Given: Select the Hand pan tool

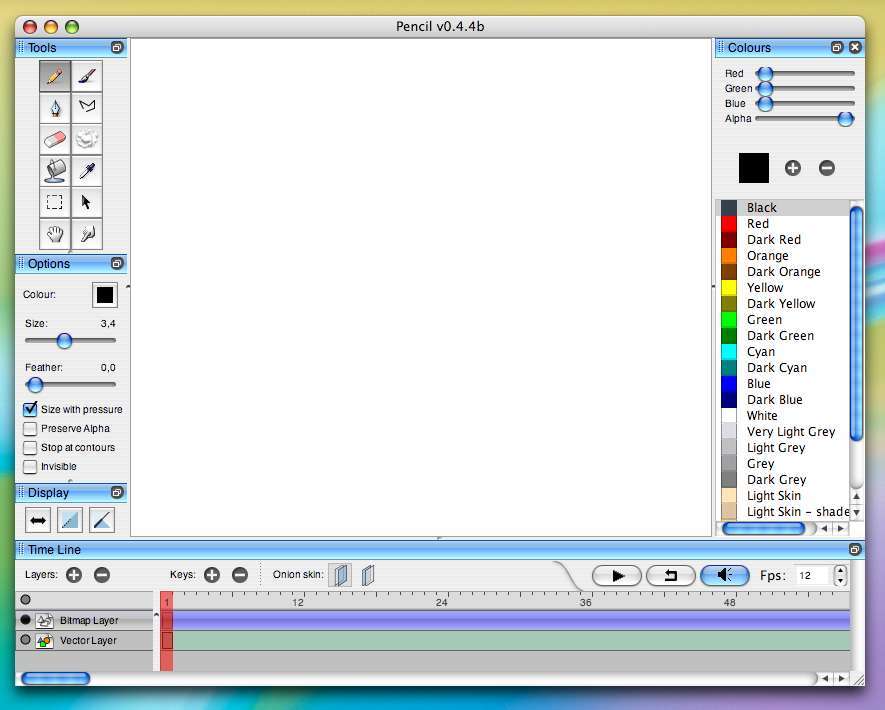Looking at the screenshot, I should pos(55,234).
